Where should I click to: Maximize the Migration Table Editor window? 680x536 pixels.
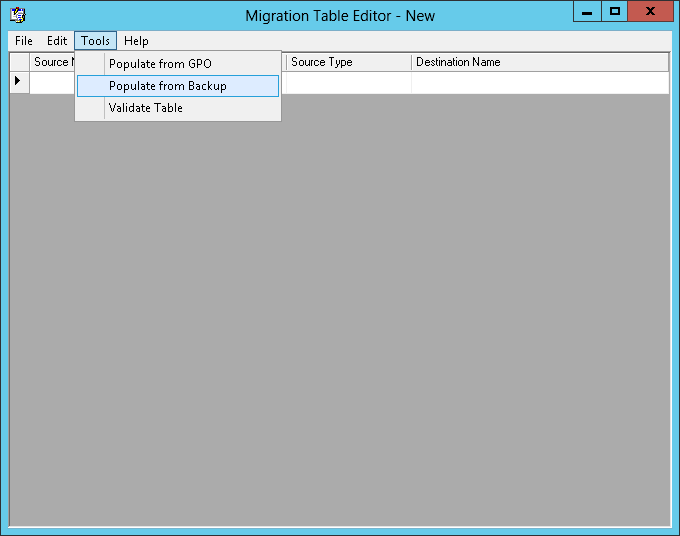tap(615, 11)
